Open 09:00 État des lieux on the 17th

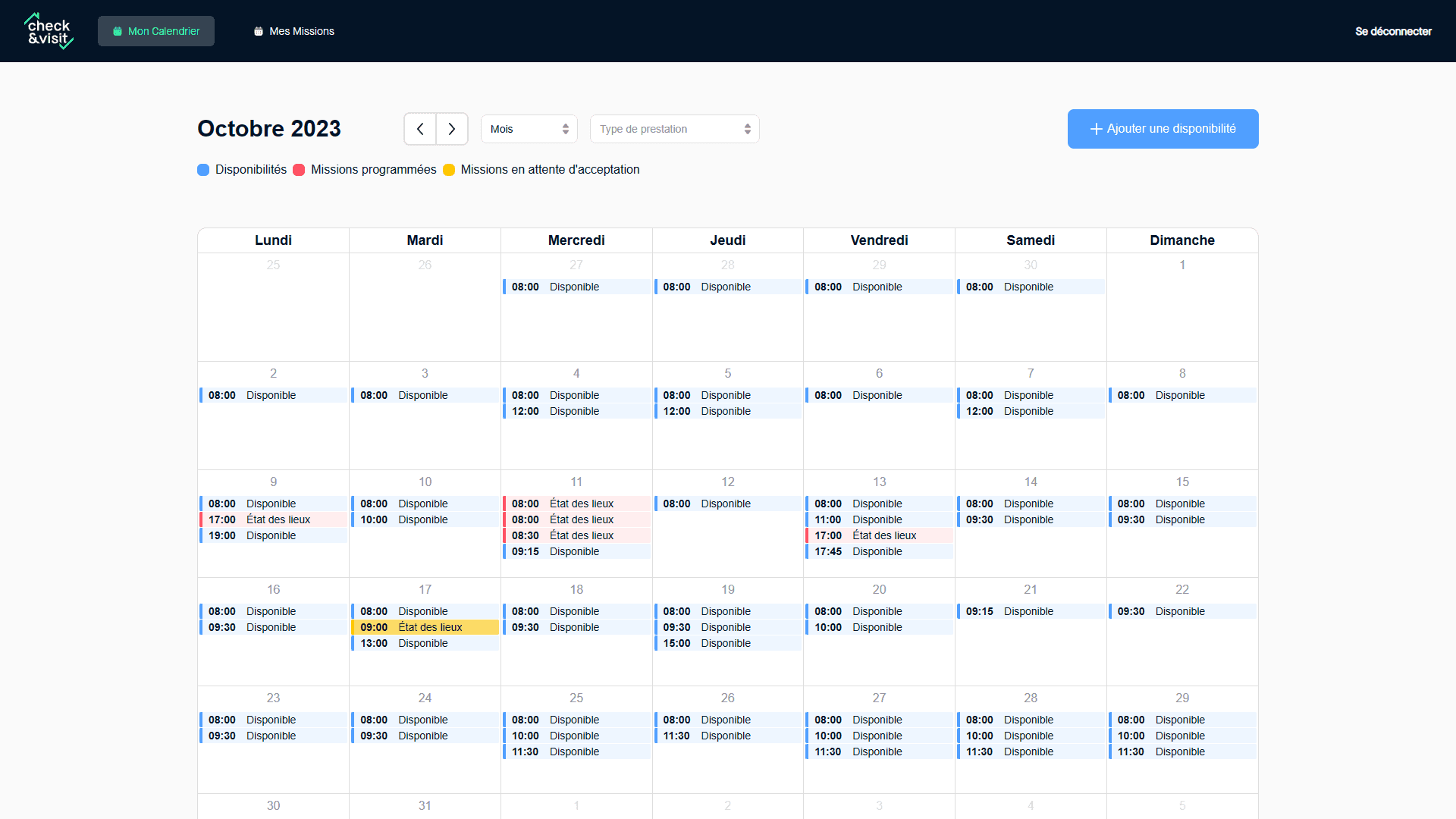tap(425, 627)
